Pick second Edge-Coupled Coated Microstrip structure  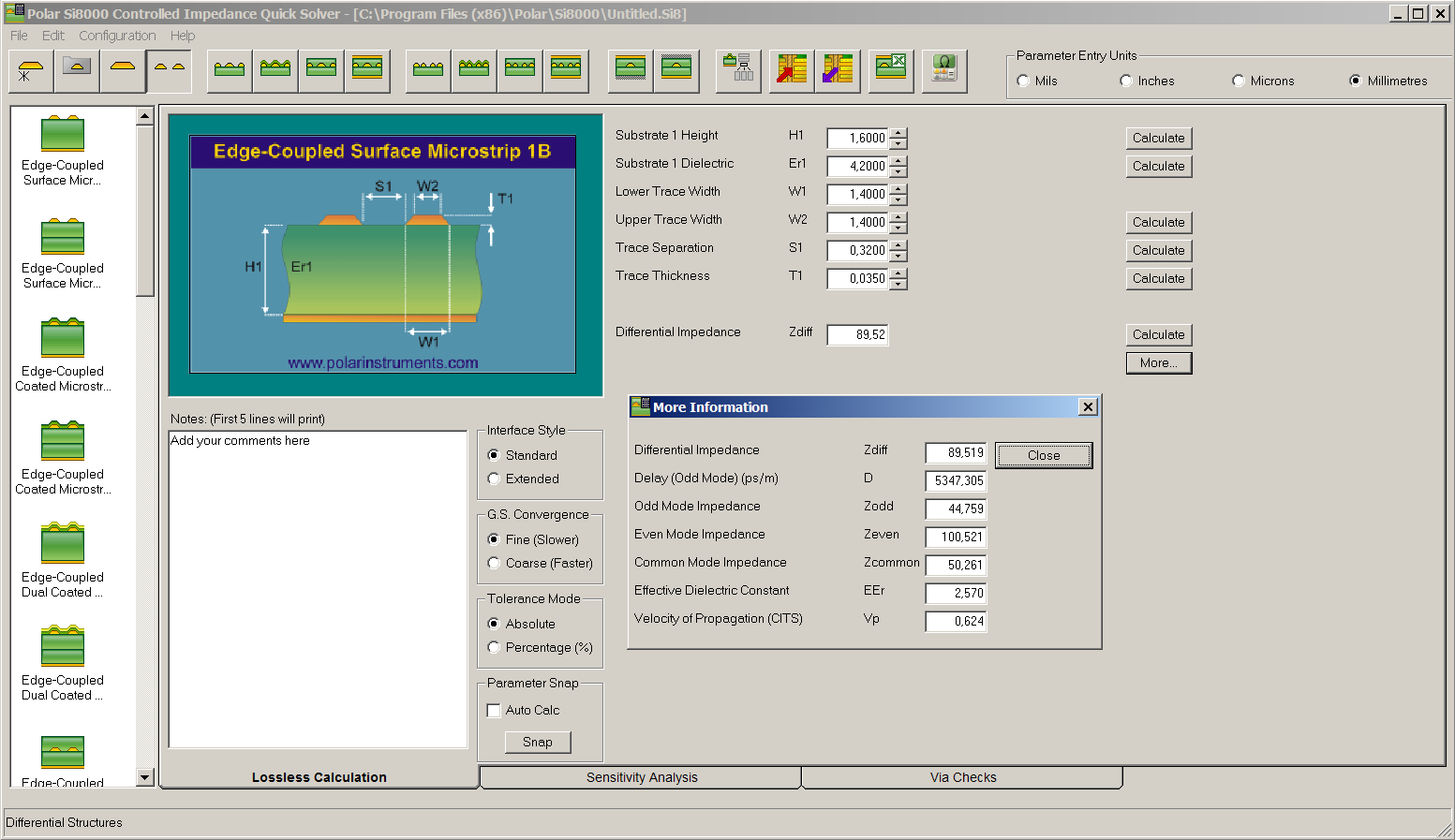click(x=63, y=460)
